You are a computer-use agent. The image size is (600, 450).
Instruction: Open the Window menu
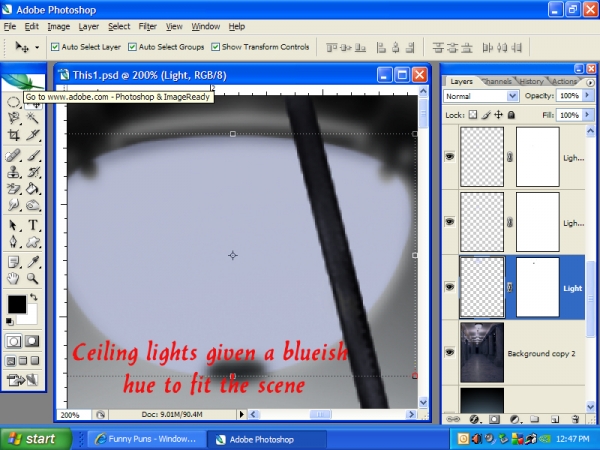[x=205, y=26]
